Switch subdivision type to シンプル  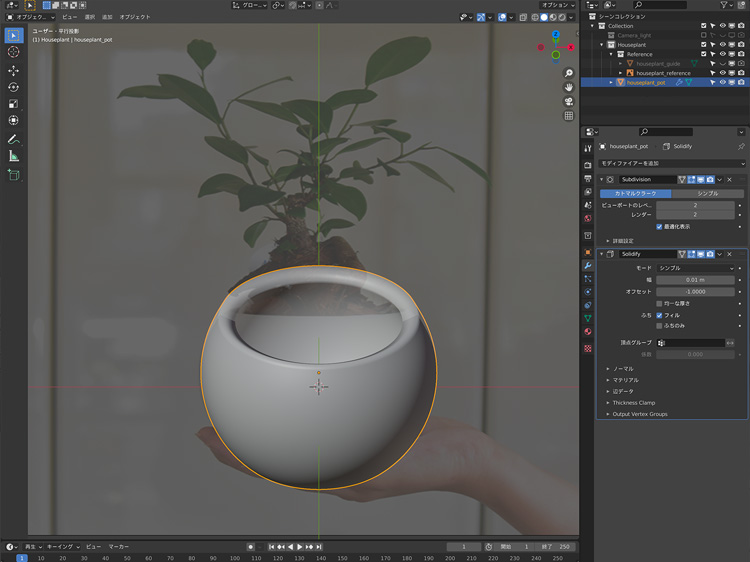pyautogui.click(x=706, y=193)
